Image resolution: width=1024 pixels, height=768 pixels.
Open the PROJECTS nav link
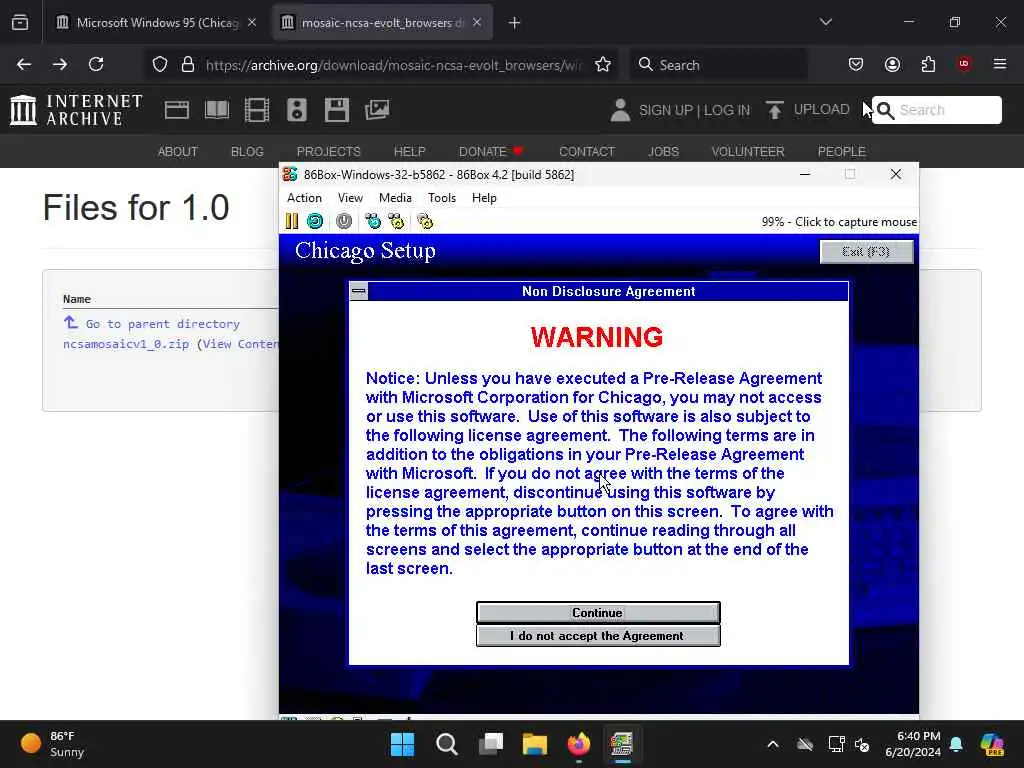pos(328,152)
